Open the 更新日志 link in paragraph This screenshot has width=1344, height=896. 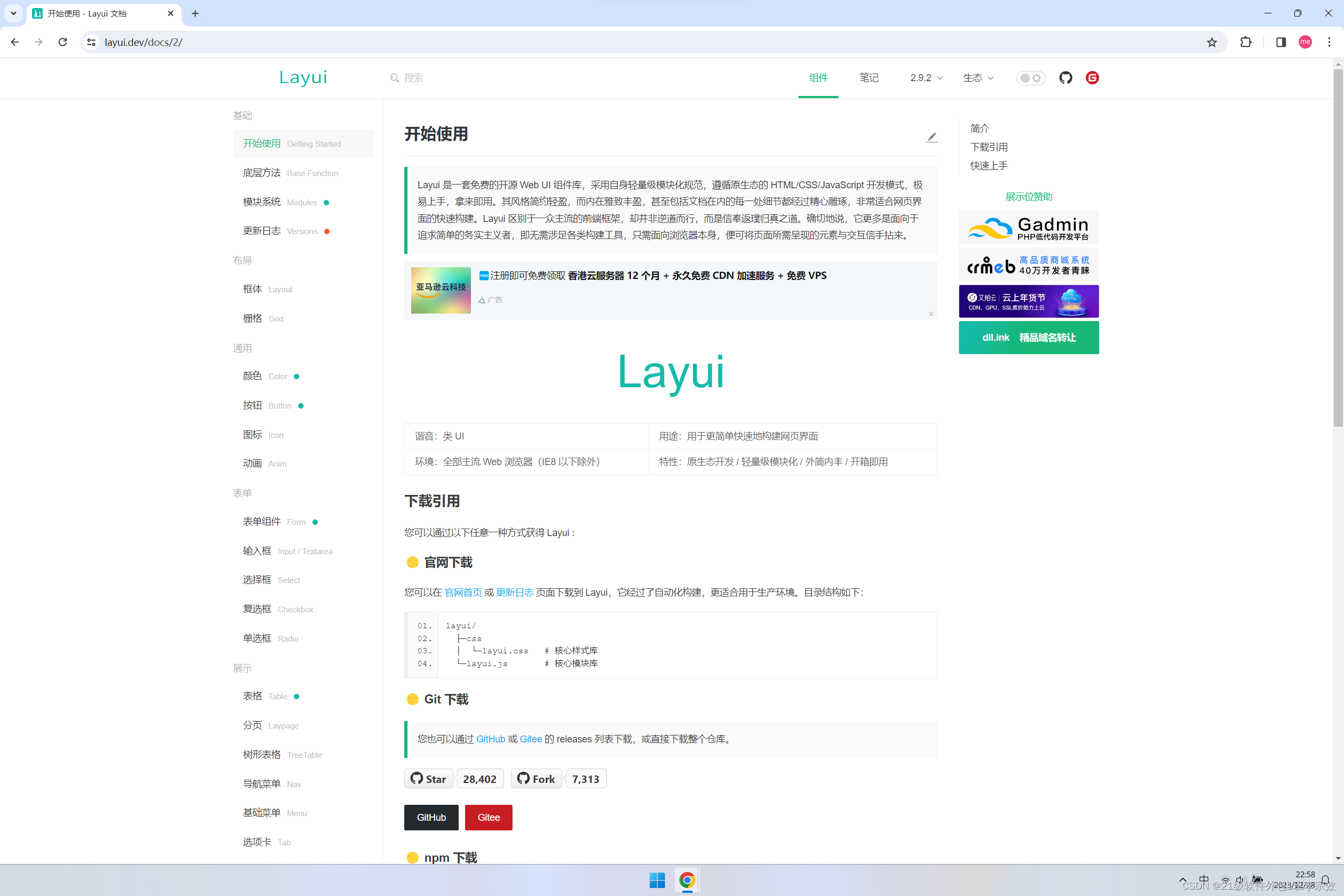pos(514,592)
